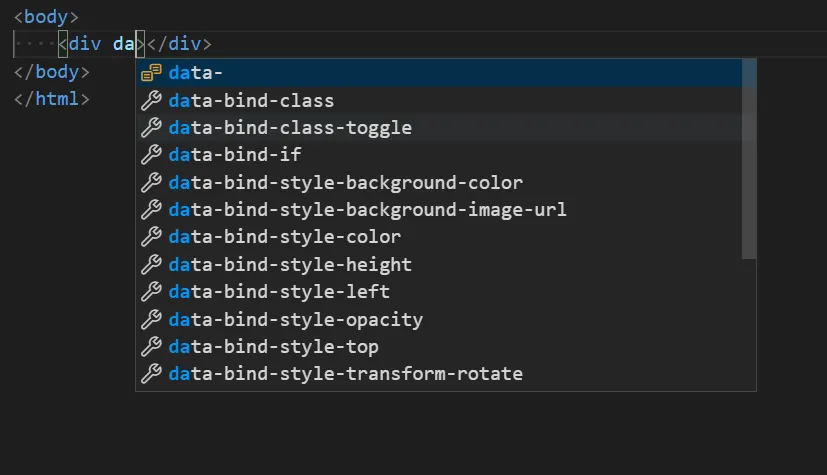This screenshot has width=827, height=475.
Task: Click on the closing html tag
Action: click(52, 99)
